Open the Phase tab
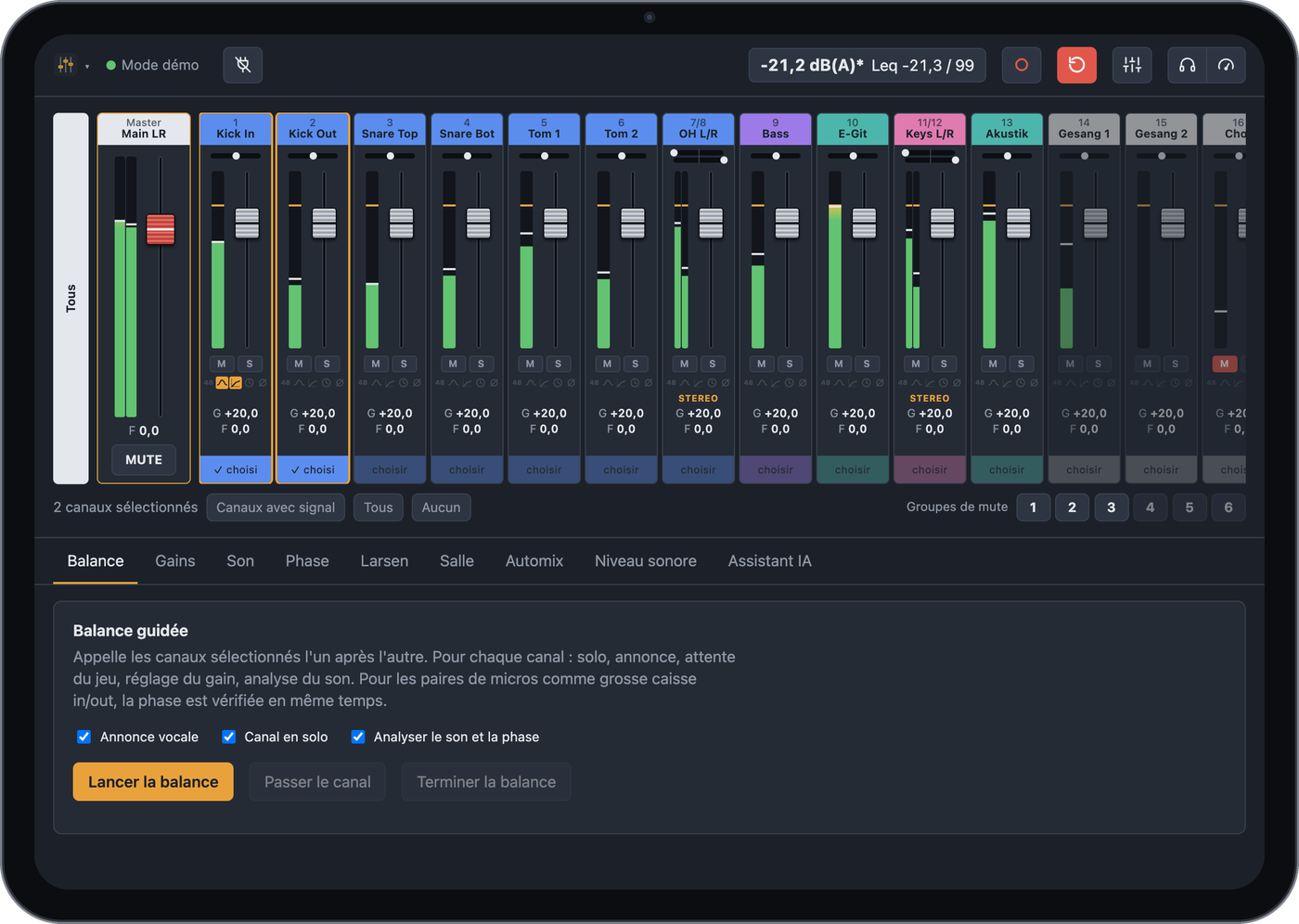This screenshot has width=1299, height=924. click(x=307, y=561)
